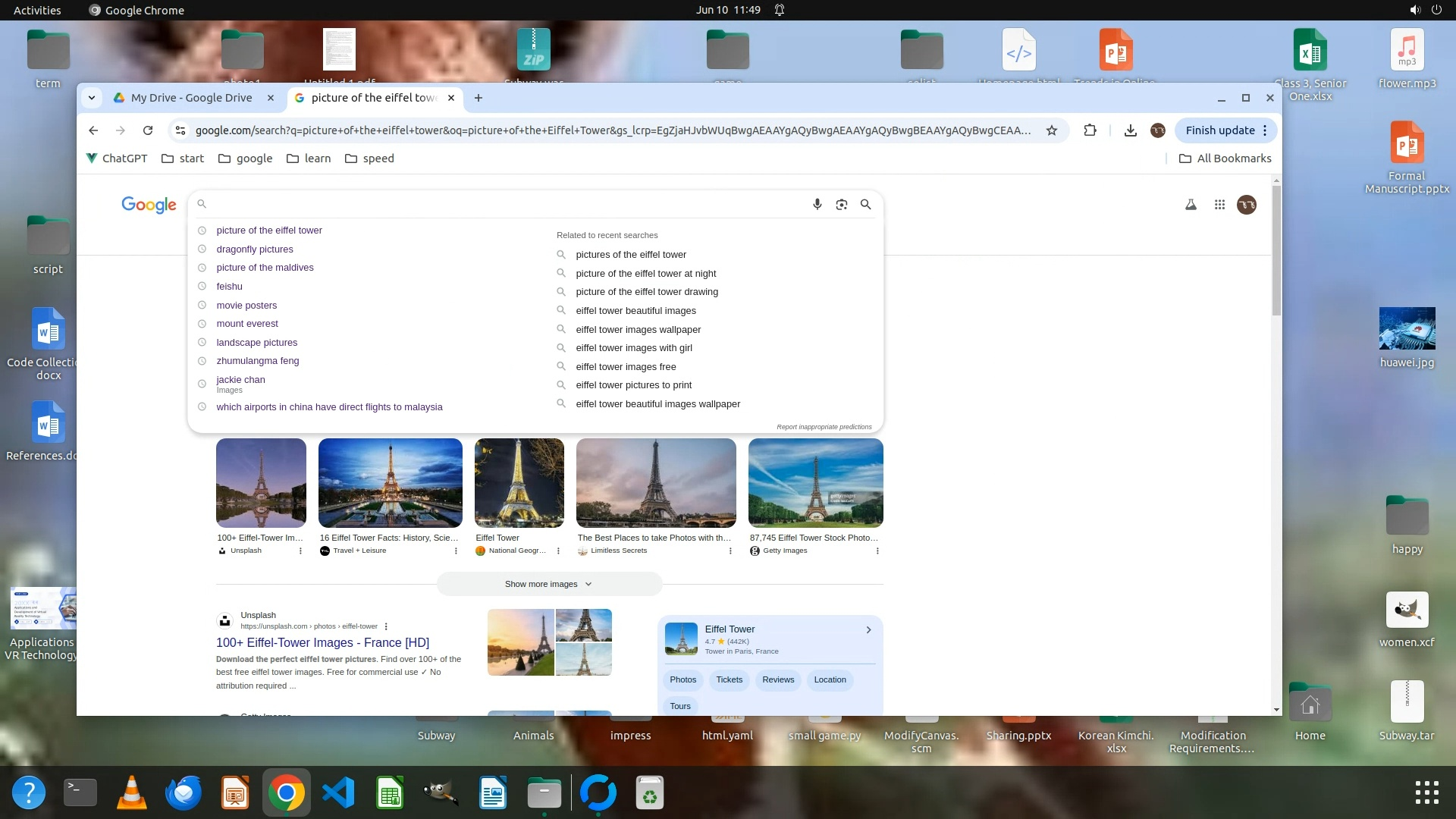The height and width of the screenshot is (819, 1456).
Task: Click the Finish update button
Action: click(x=1219, y=130)
